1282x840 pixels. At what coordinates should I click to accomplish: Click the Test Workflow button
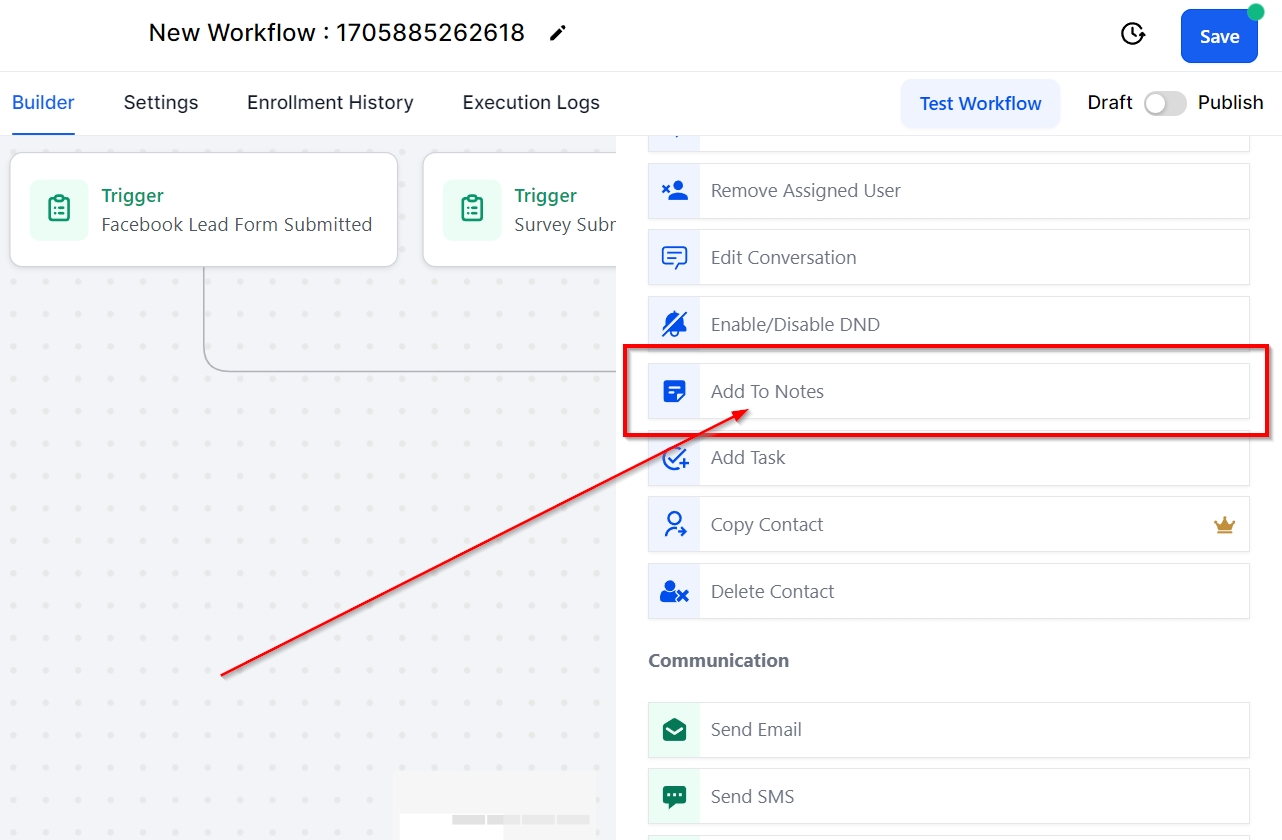[980, 104]
